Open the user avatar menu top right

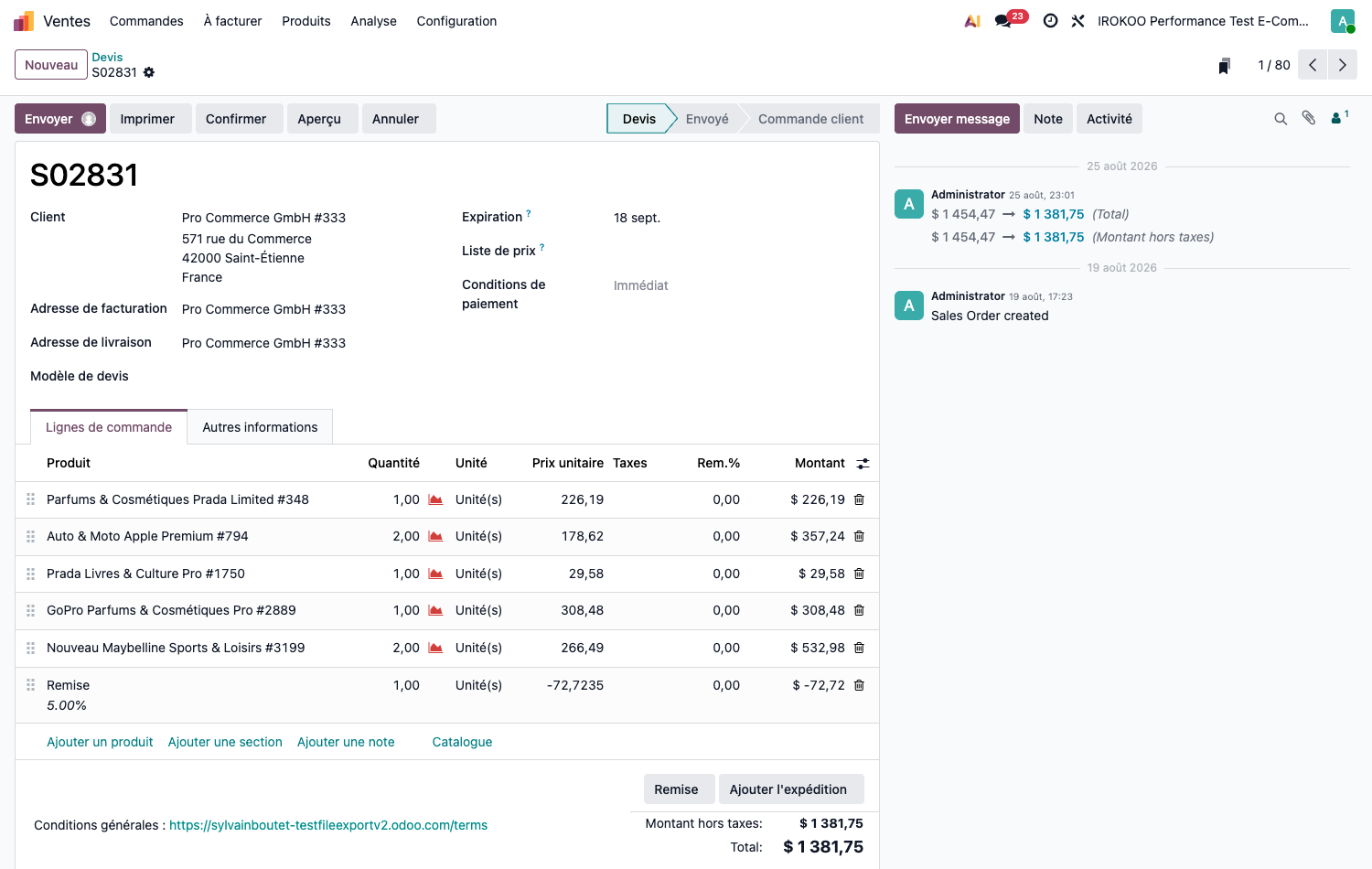(x=1343, y=21)
